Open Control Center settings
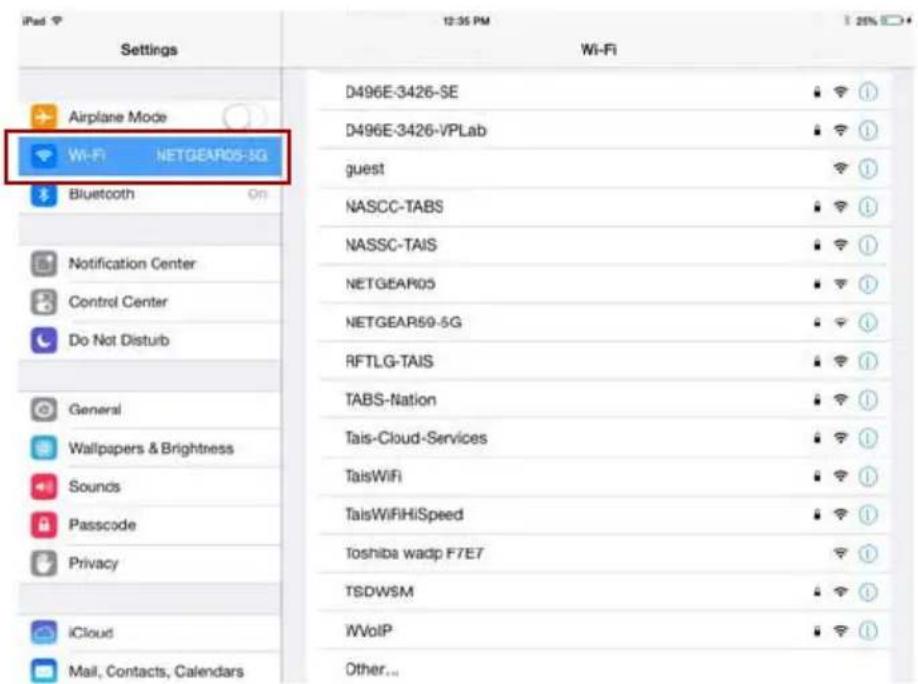The image size is (918, 684). (150, 302)
